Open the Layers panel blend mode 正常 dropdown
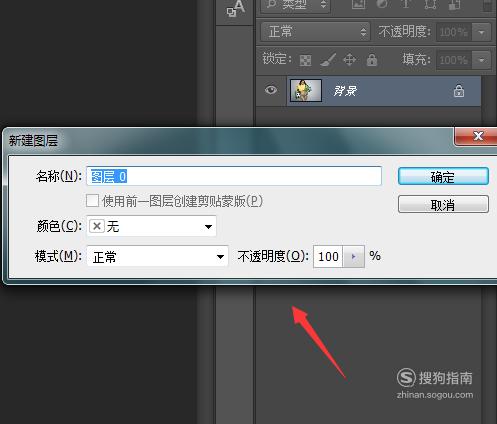 (x=315, y=32)
